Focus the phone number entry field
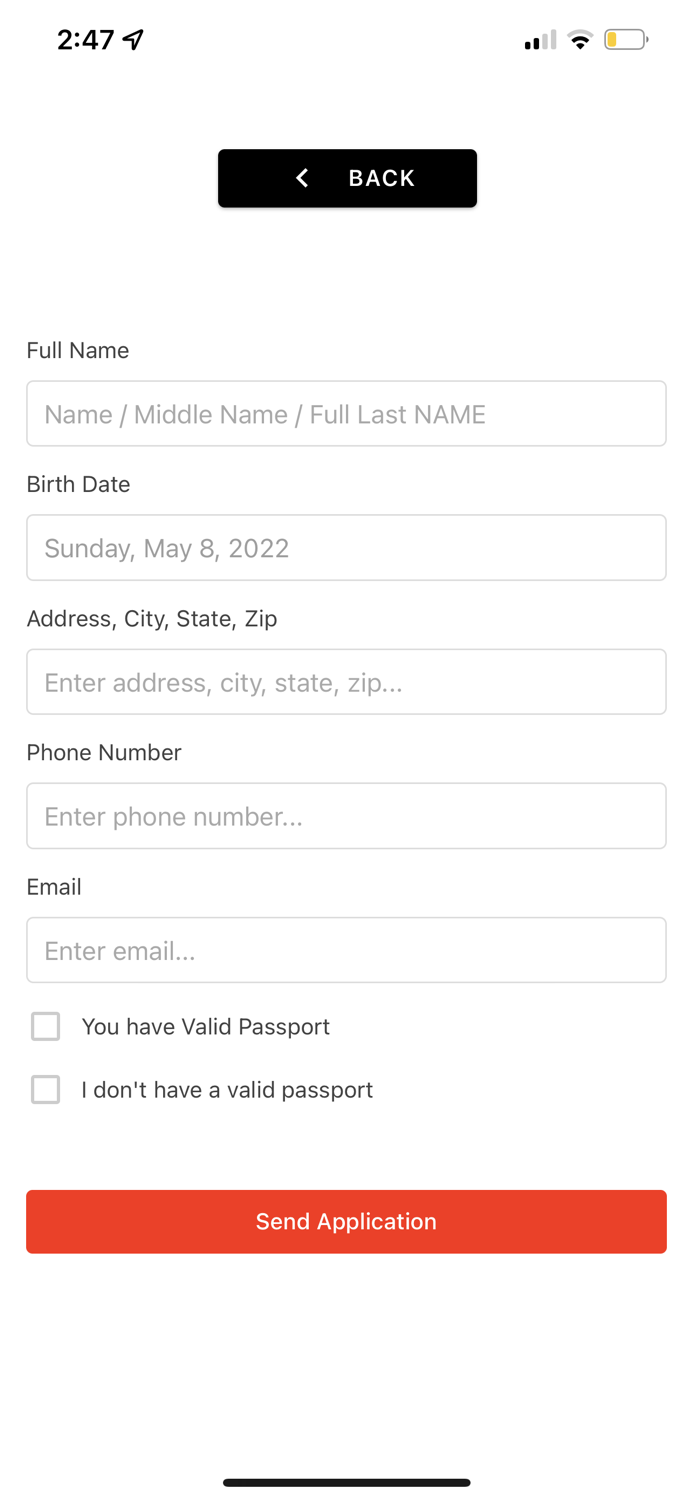 coord(346,816)
